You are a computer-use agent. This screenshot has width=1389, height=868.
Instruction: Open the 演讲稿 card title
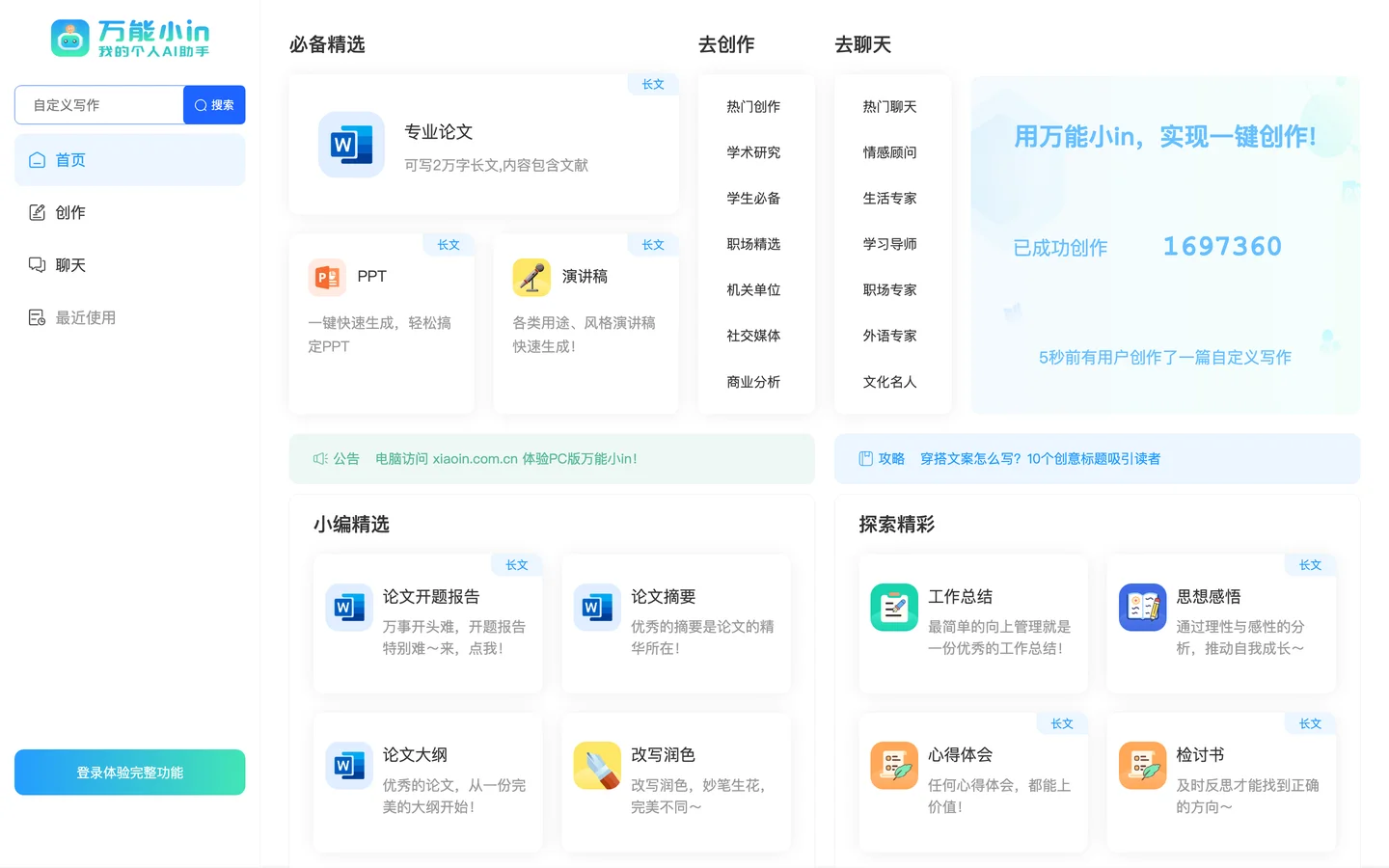(585, 277)
